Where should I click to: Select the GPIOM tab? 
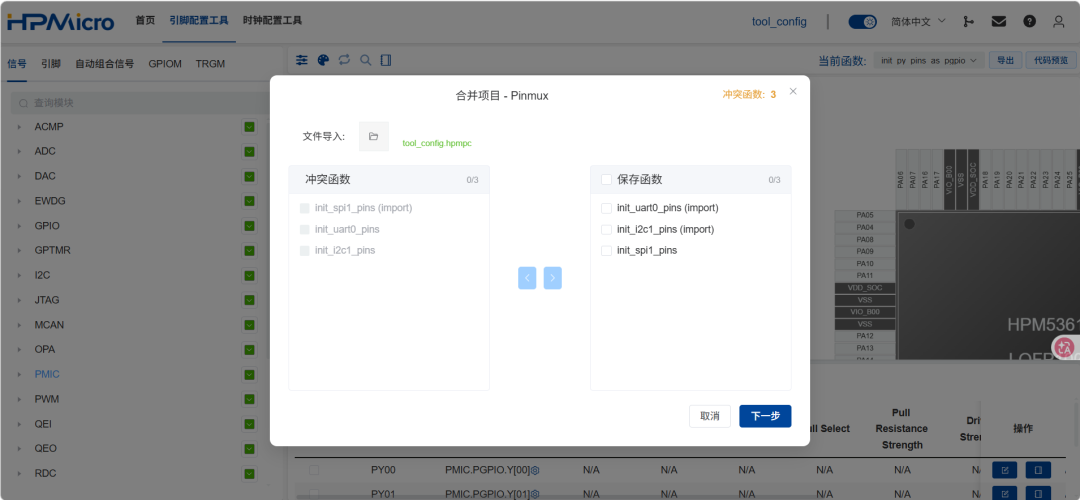tap(165, 64)
